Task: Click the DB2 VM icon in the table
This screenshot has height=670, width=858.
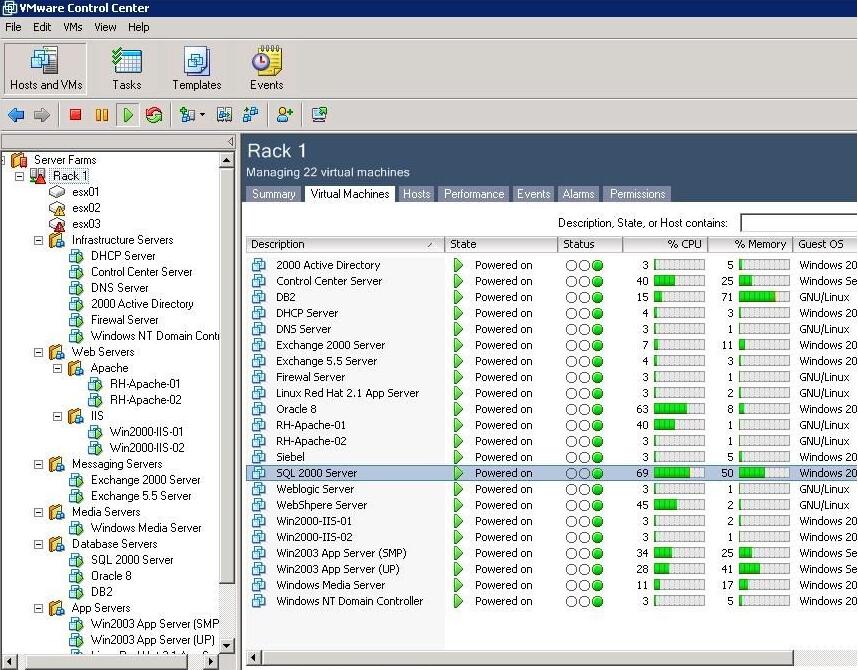Action: pos(258,297)
